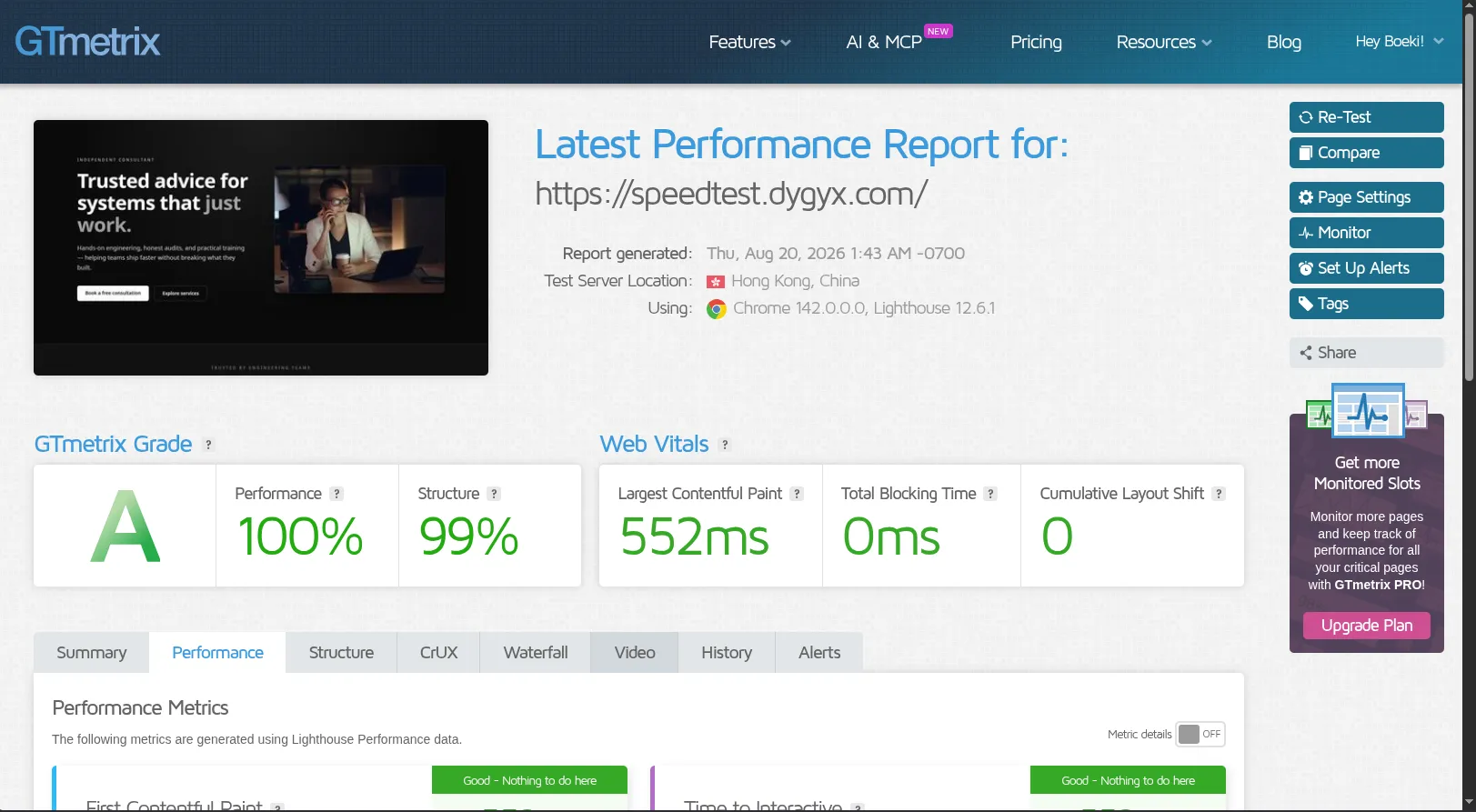Viewport: 1476px width, 812px height.
Task: Click the Compare pages icon
Action: [x=1306, y=153]
